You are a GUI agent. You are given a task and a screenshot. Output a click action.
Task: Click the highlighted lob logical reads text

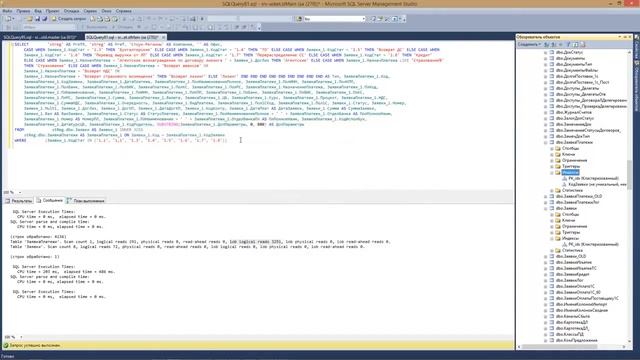pos(256,242)
